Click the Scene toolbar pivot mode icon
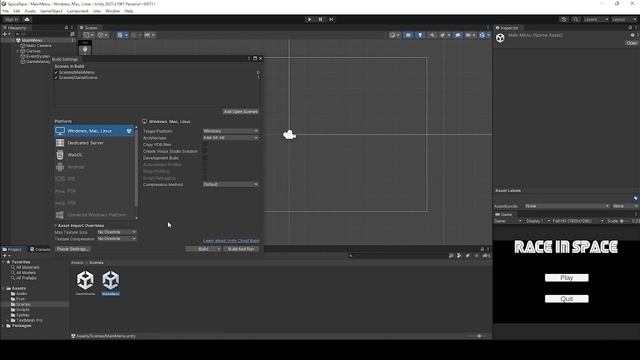 87,35
